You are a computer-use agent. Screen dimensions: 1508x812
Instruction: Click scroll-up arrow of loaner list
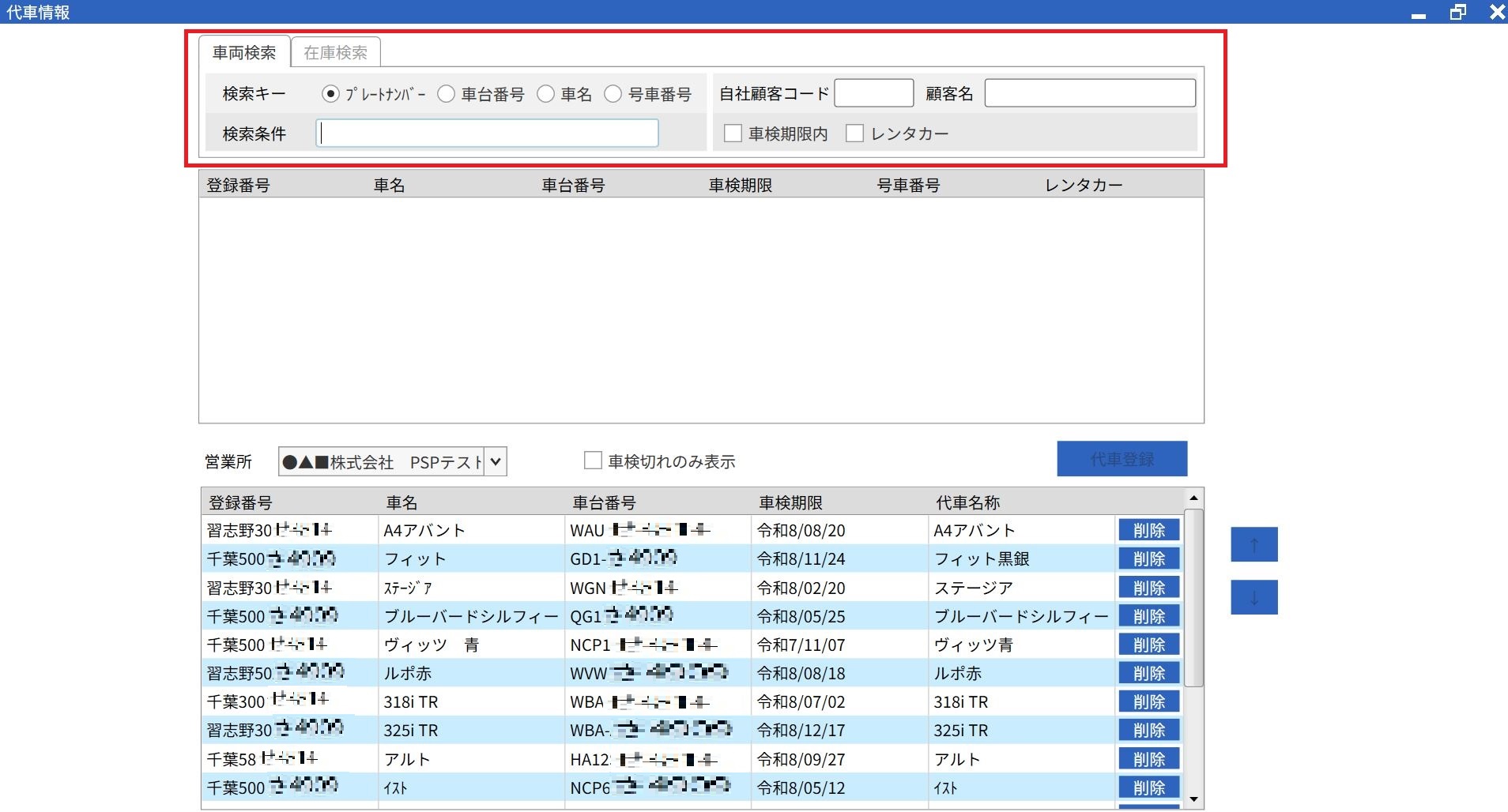(1193, 498)
